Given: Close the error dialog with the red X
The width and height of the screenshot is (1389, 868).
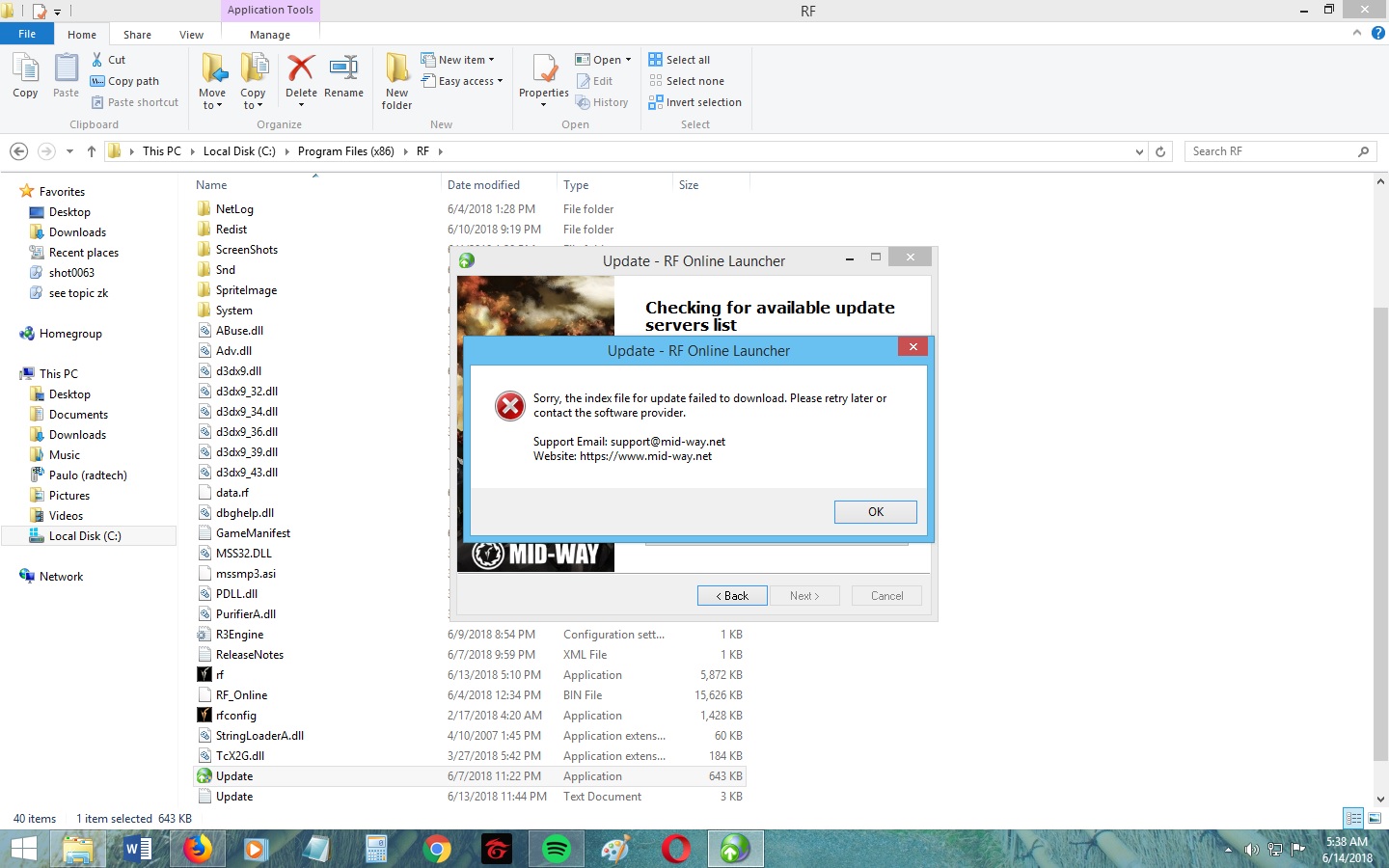Looking at the screenshot, I should click(x=912, y=346).
